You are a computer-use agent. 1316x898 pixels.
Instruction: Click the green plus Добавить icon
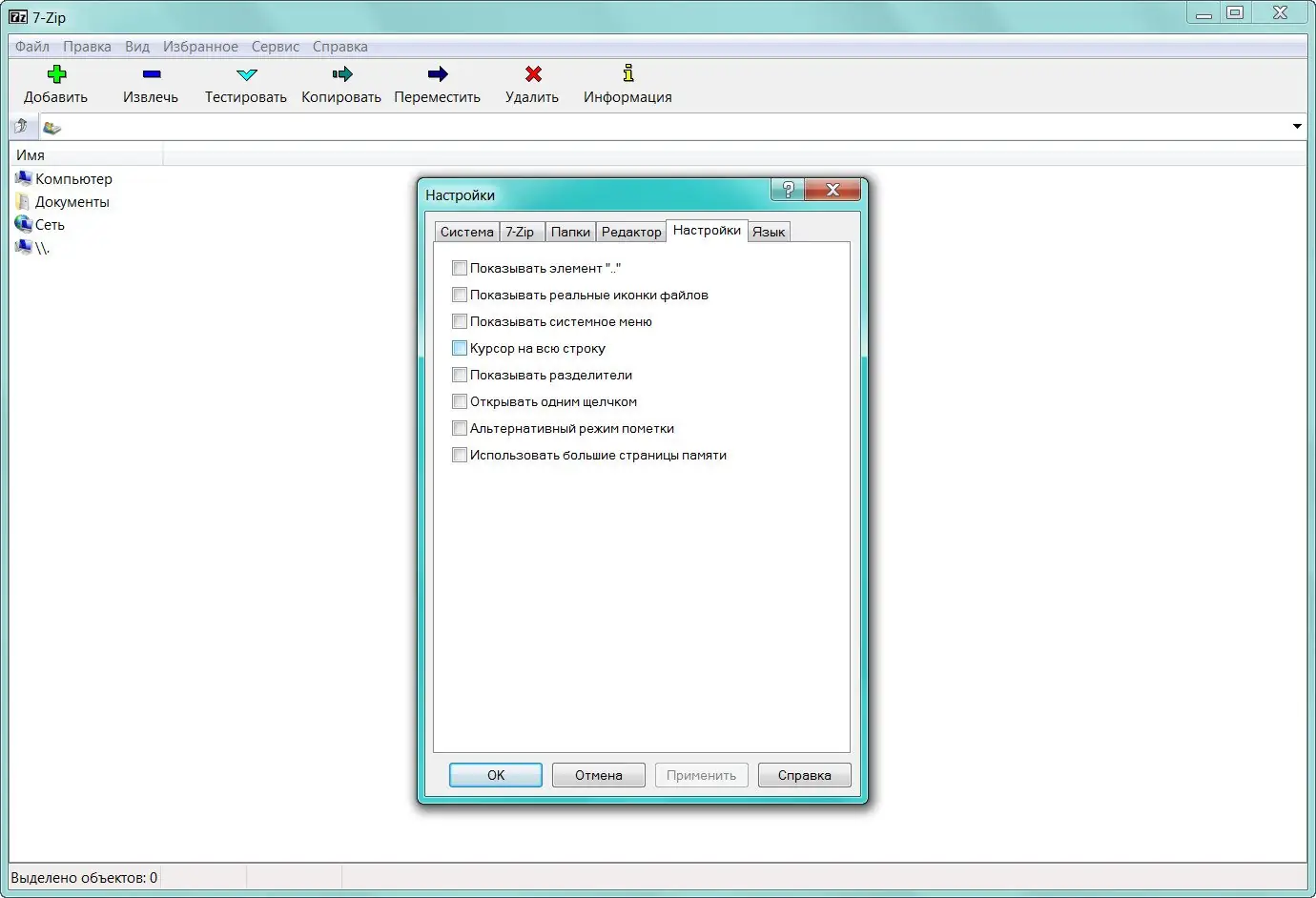click(x=56, y=74)
